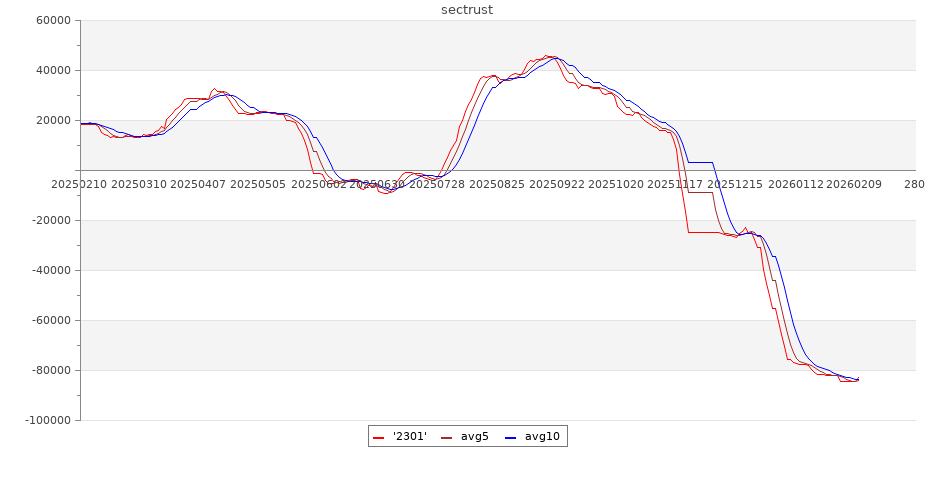Select the 20251020 date on x-axis
Image resolution: width=935 pixels, height=500 pixels.
pyautogui.click(x=616, y=185)
